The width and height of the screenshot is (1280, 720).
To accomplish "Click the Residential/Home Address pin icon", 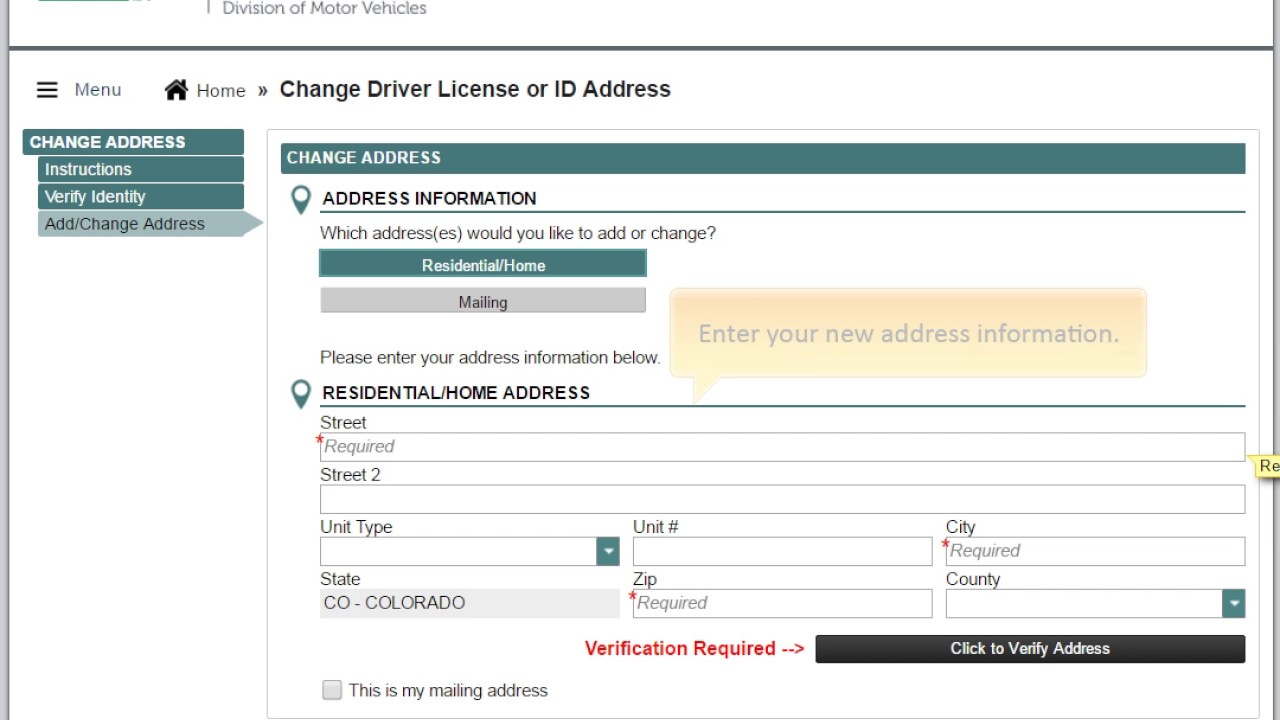I will (x=300, y=393).
